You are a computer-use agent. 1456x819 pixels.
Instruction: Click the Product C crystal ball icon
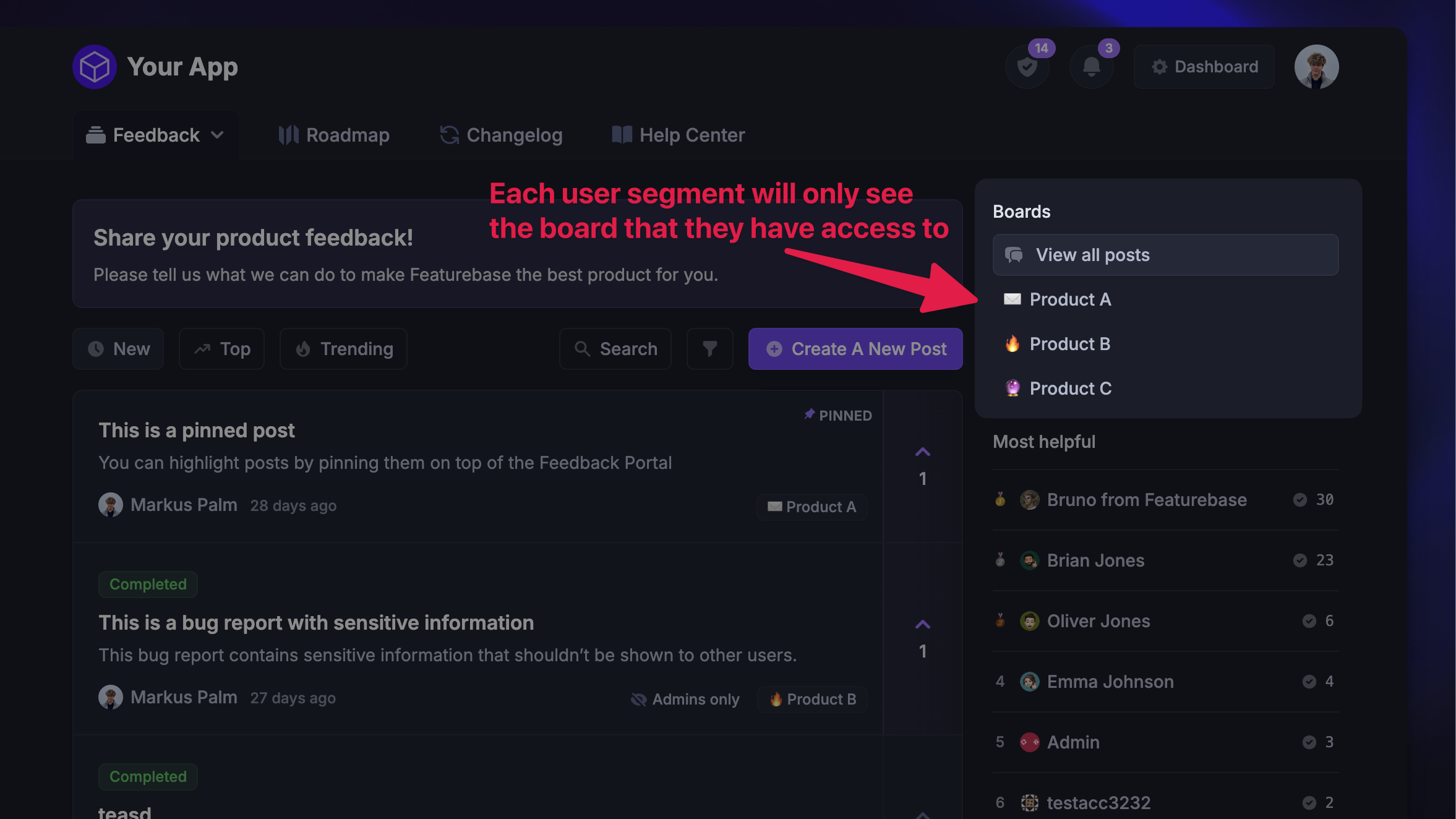click(x=1013, y=388)
